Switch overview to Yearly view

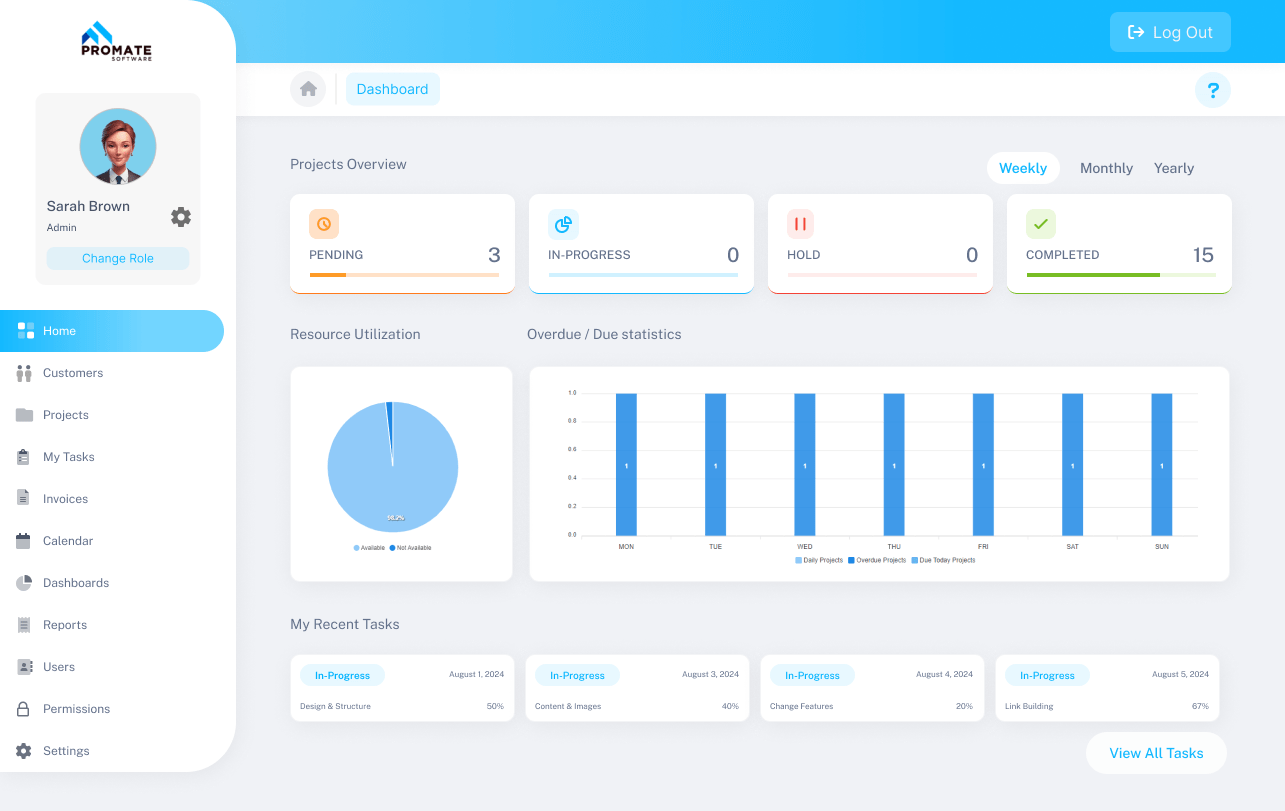[1173, 168]
